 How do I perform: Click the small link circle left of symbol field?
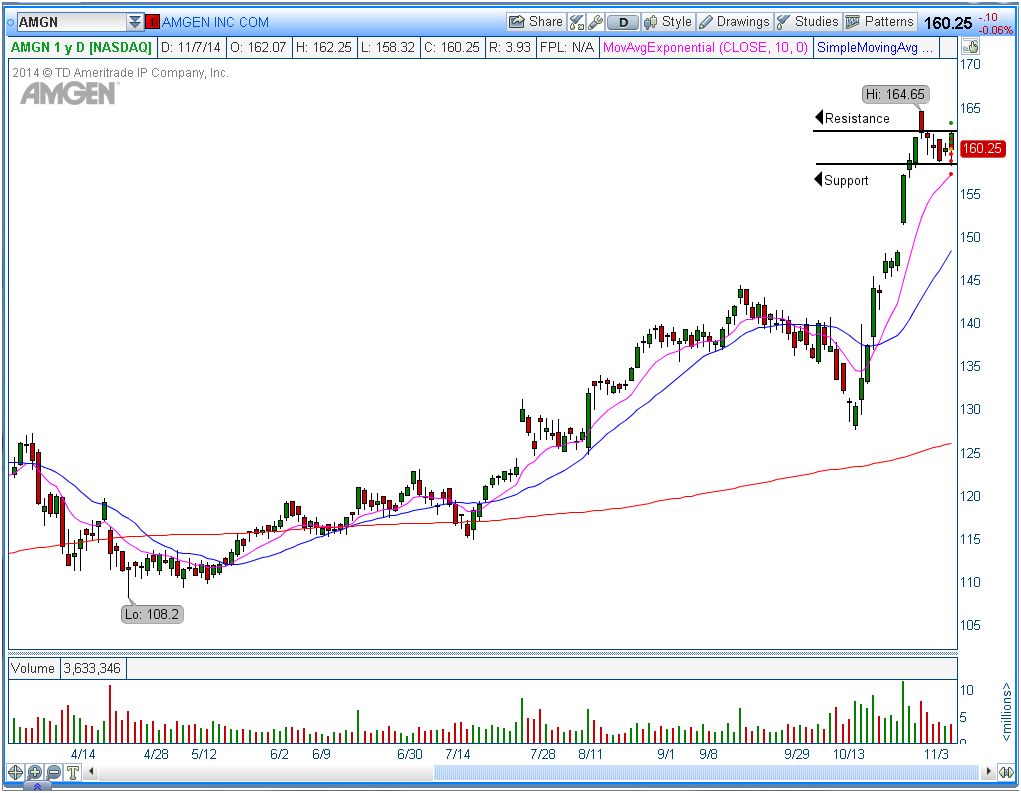[10, 23]
